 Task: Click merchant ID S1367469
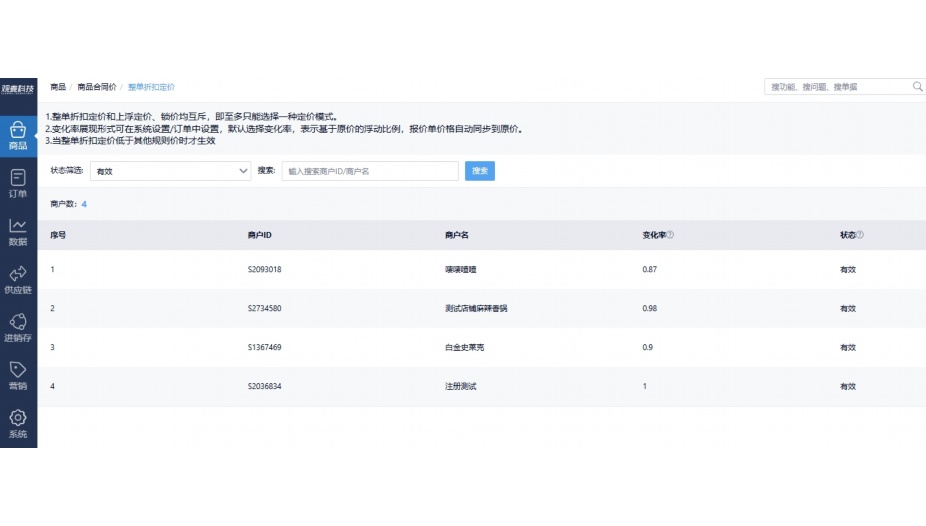(265, 347)
